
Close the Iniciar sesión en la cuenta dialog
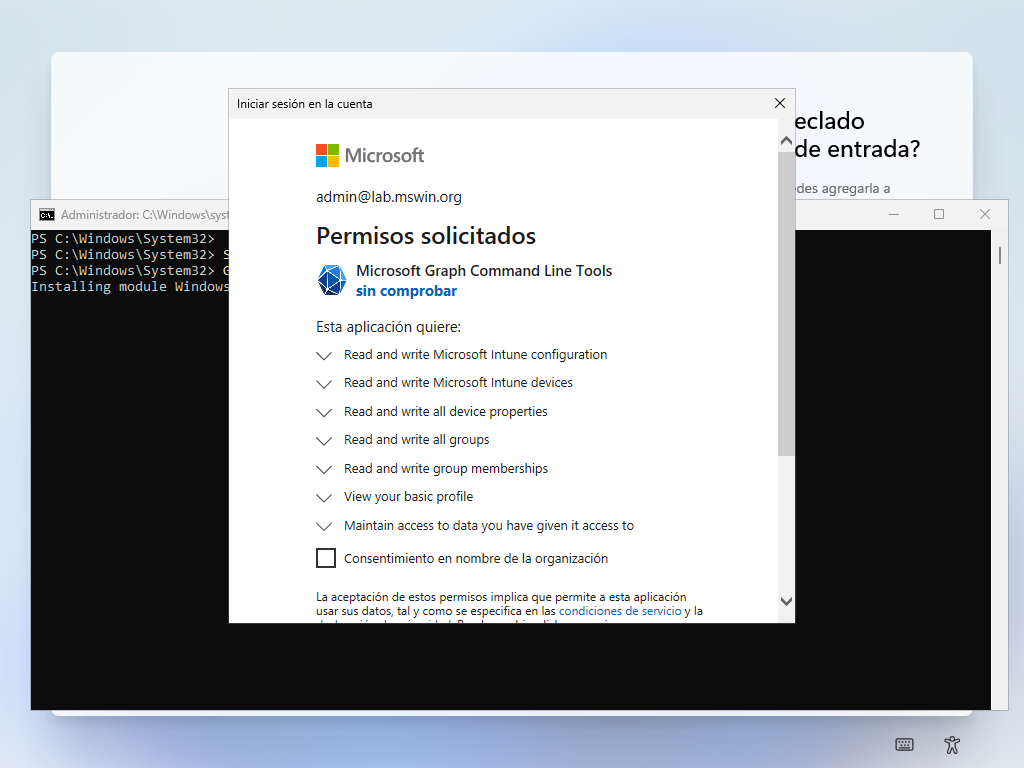point(780,103)
